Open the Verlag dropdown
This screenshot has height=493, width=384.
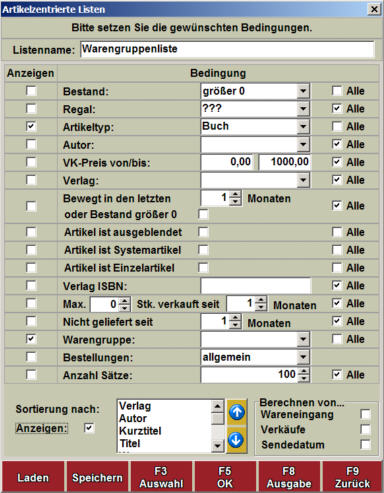303,180
